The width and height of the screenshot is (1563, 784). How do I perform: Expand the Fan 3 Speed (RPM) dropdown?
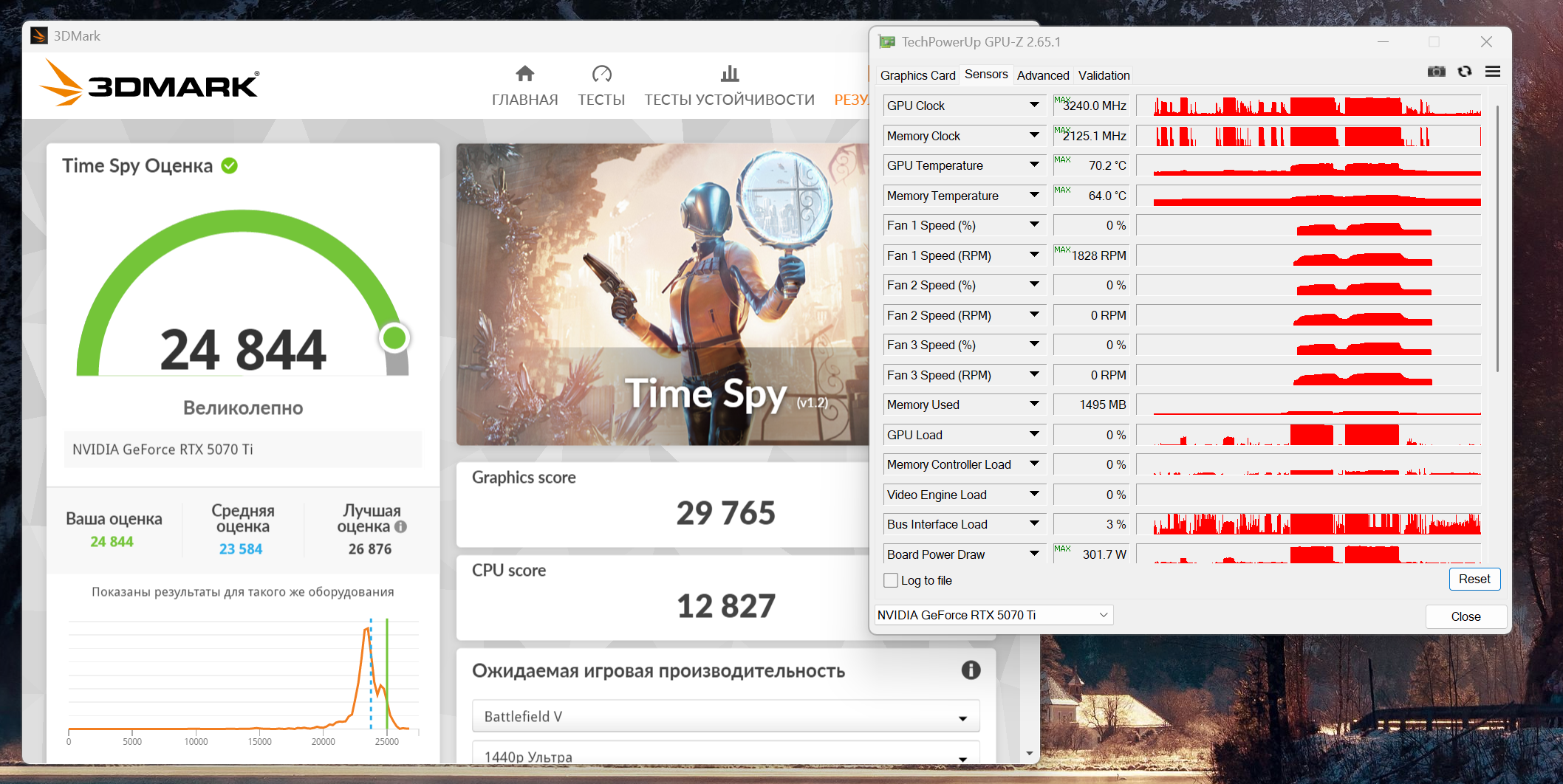click(x=1034, y=375)
